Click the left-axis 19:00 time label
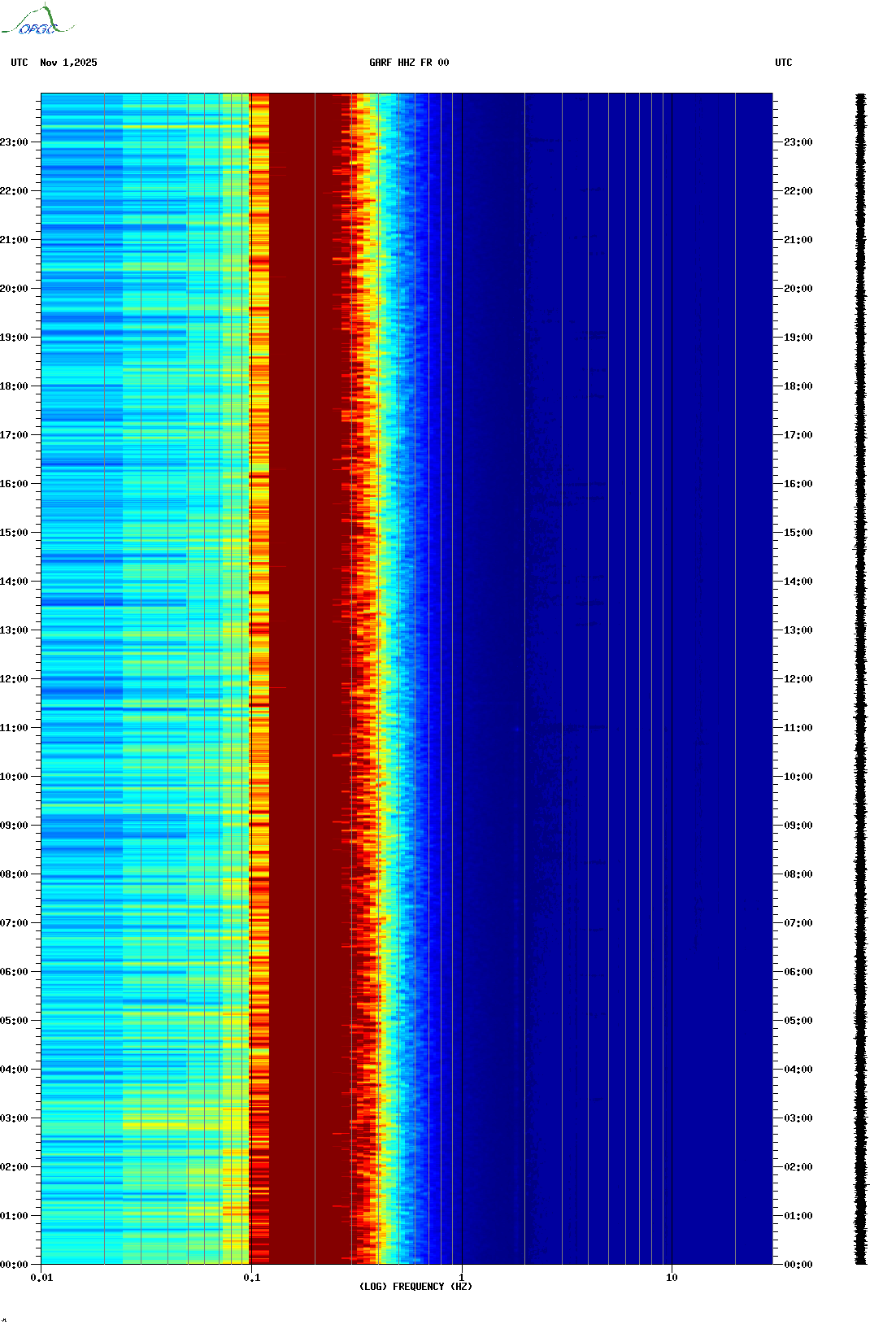This screenshot has height=1329, width=896. point(14,338)
